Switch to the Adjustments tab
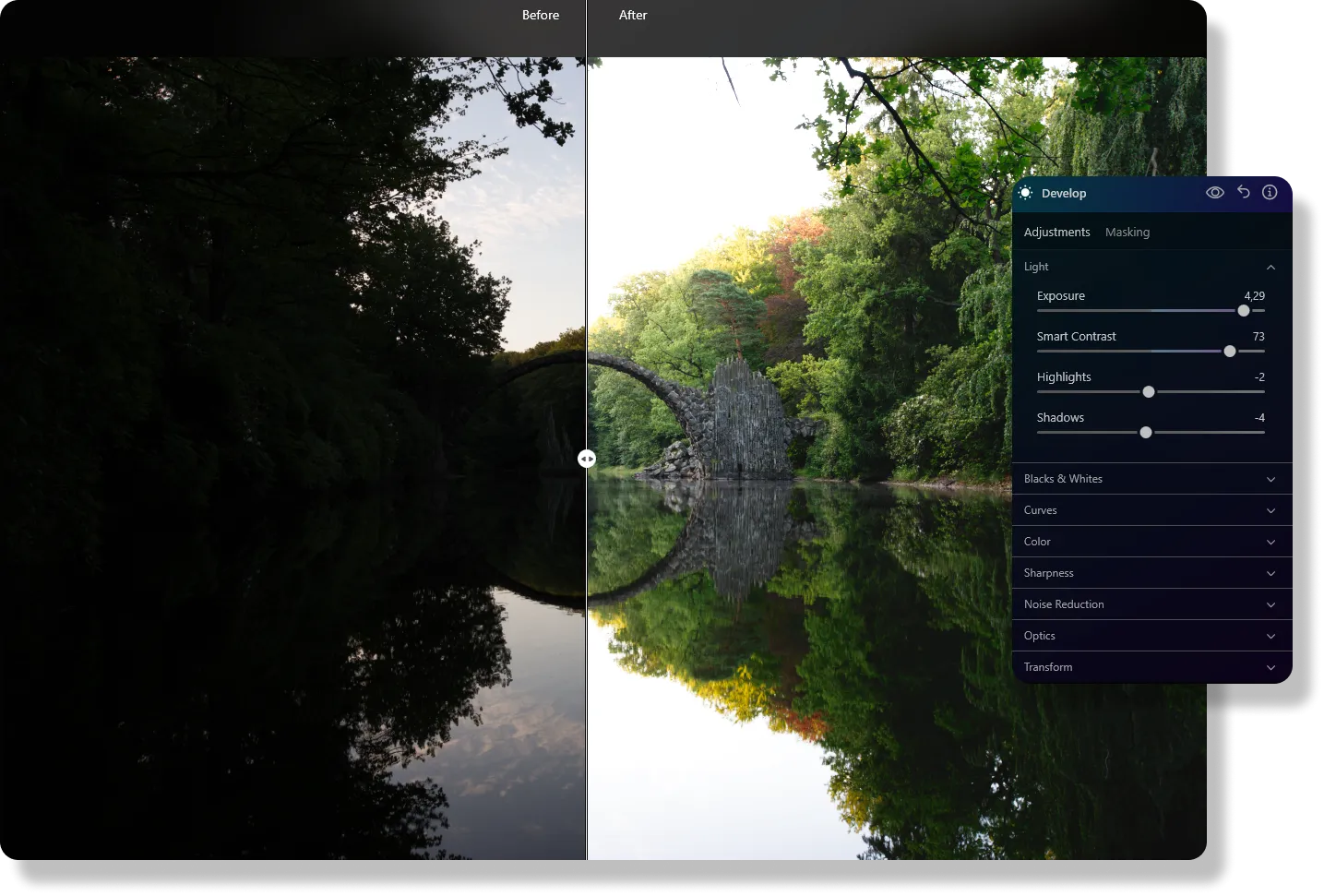 (1056, 233)
